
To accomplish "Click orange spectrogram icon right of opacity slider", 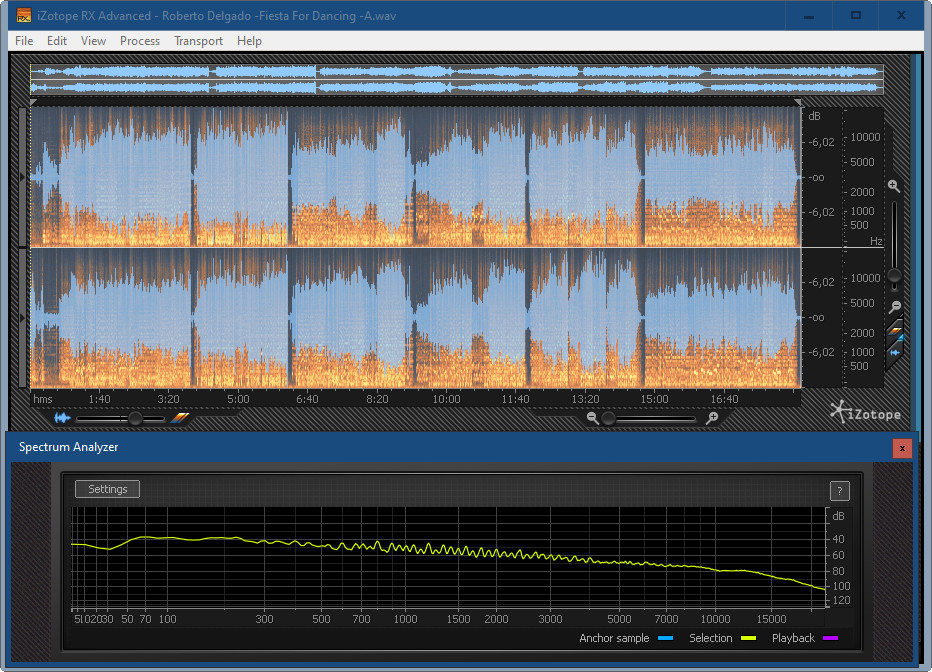I will (180, 418).
